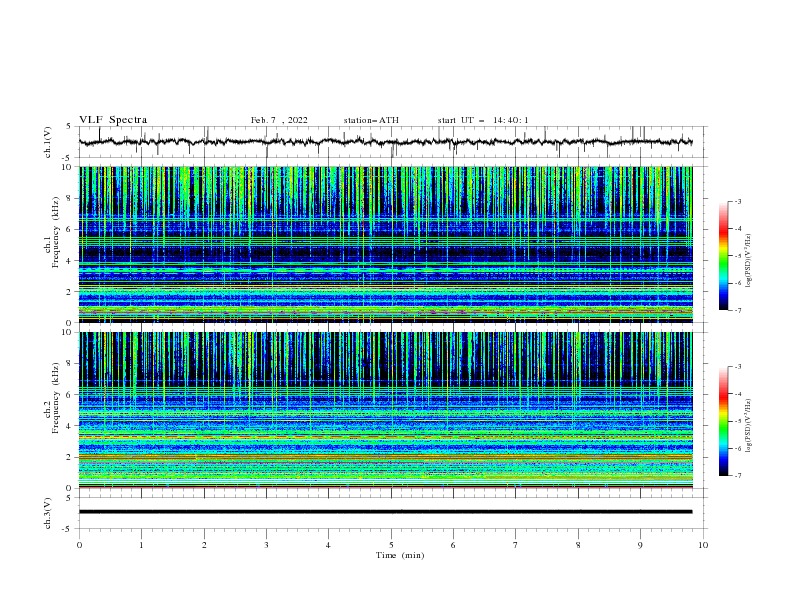Click the "-3" tick on the upper colorbar
The image size is (792, 612).
(x=738, y=201)
